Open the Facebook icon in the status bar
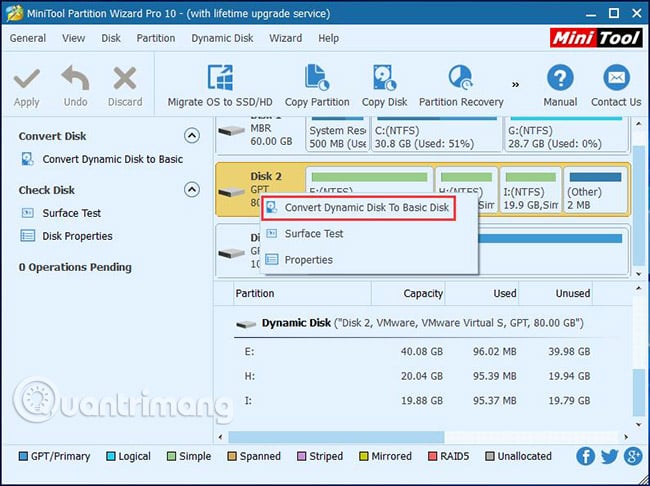Screen dimensions: 650x486 [585, 457]
